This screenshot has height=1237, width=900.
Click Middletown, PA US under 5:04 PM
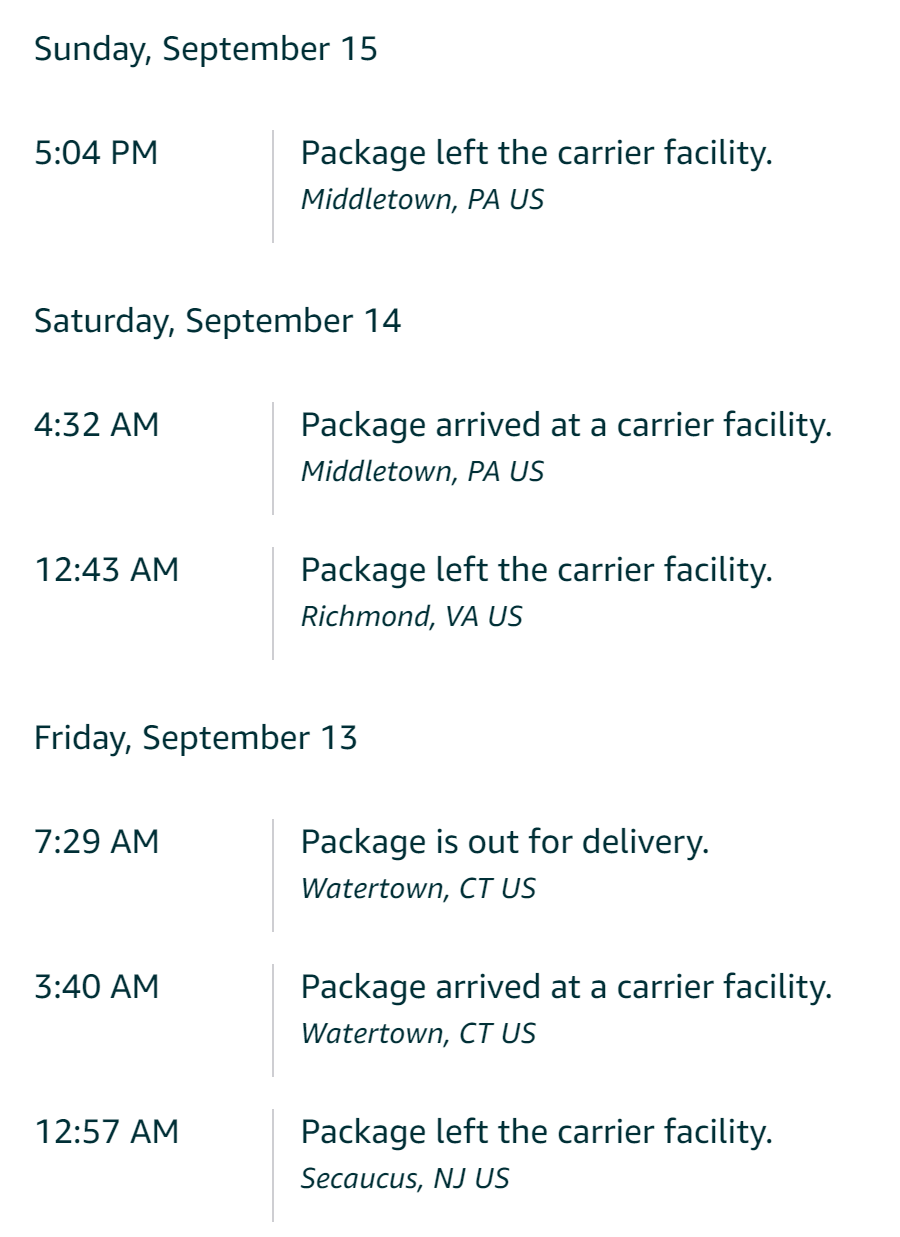422,199
